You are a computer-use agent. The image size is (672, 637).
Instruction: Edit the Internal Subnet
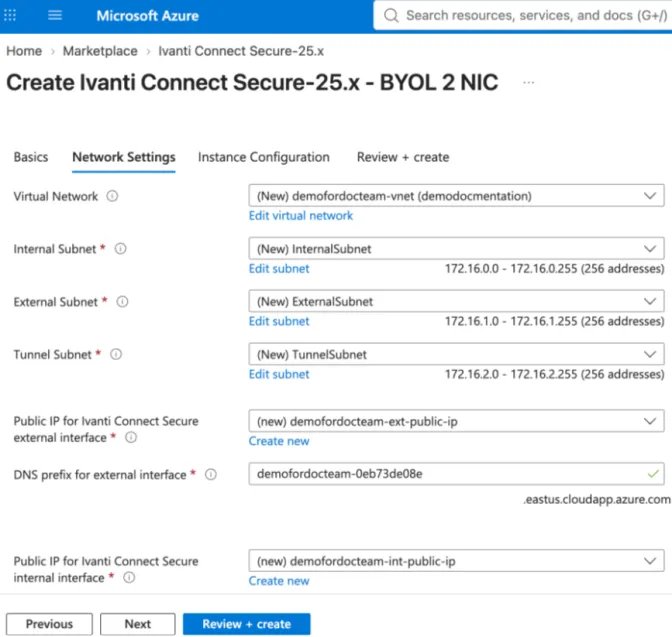tap(279, 269)
